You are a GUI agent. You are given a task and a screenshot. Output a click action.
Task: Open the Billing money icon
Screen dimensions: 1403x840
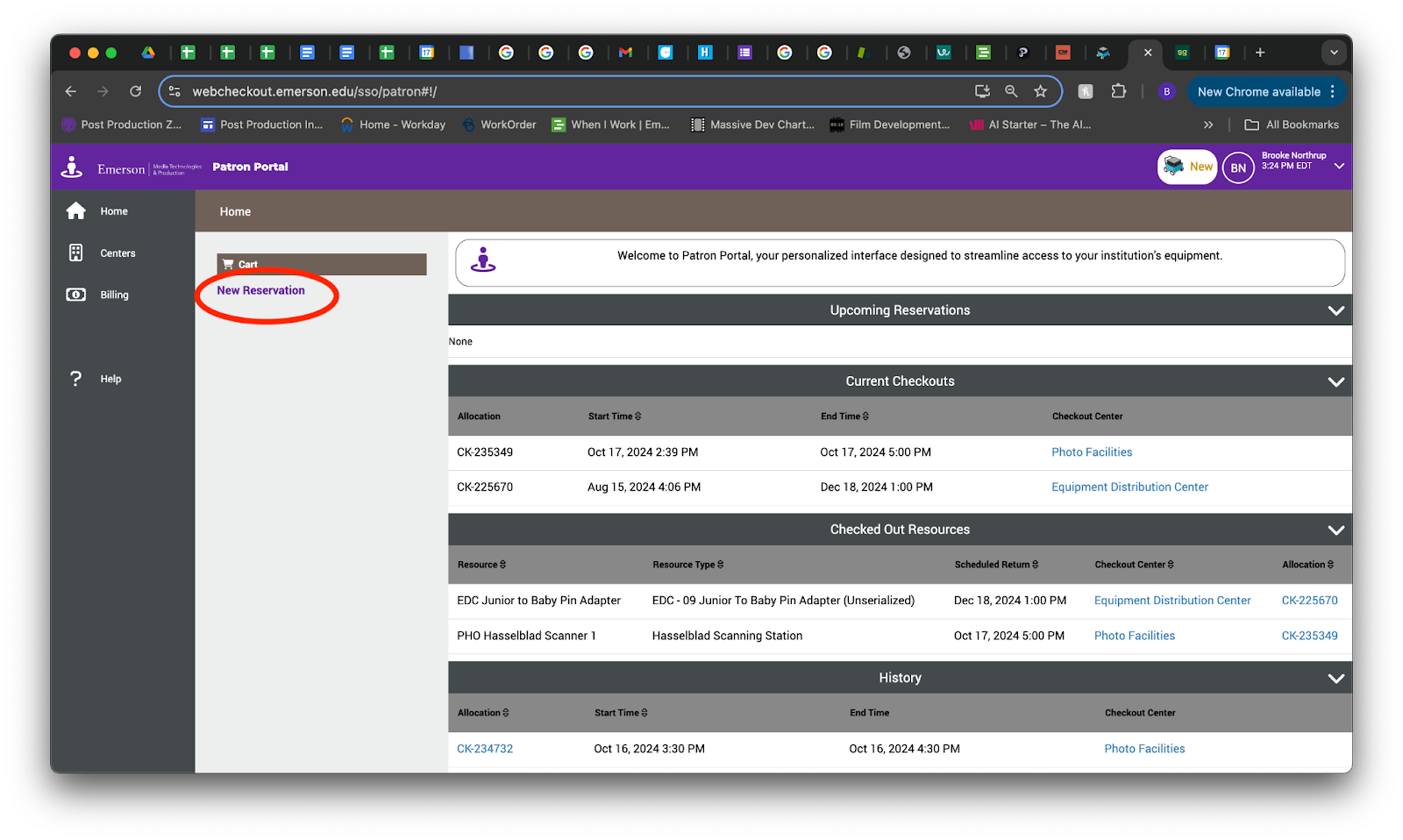pos(76,295)
